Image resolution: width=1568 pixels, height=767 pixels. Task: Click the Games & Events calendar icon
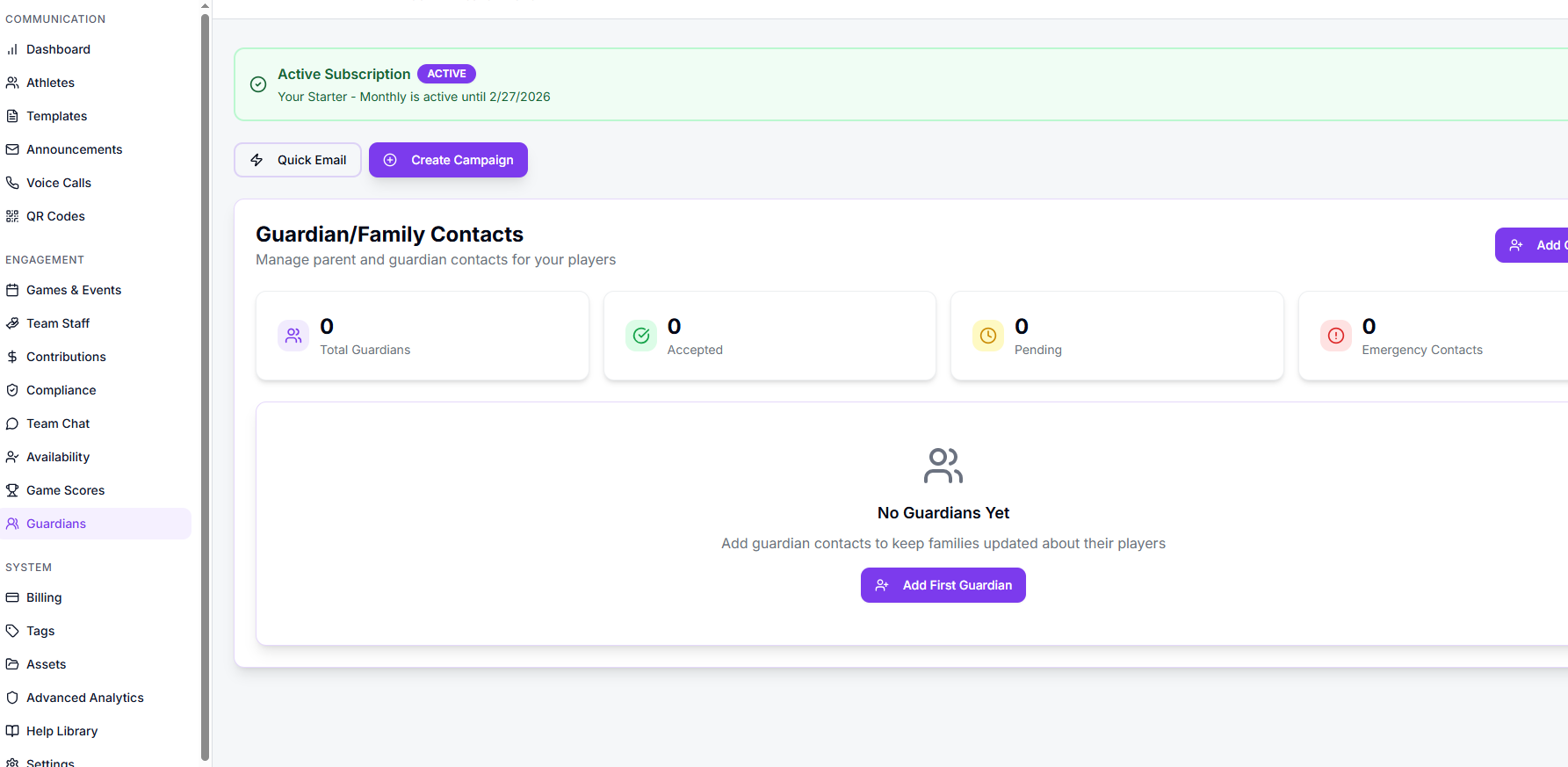point(12,290)
